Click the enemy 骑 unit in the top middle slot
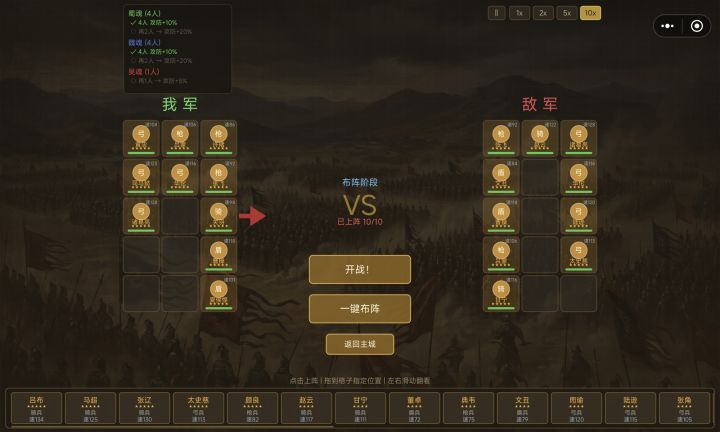 540,138
